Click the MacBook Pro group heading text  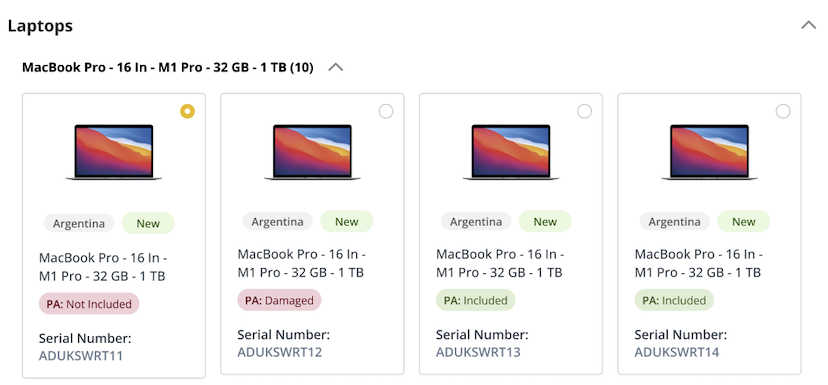(x=168, y=68)
